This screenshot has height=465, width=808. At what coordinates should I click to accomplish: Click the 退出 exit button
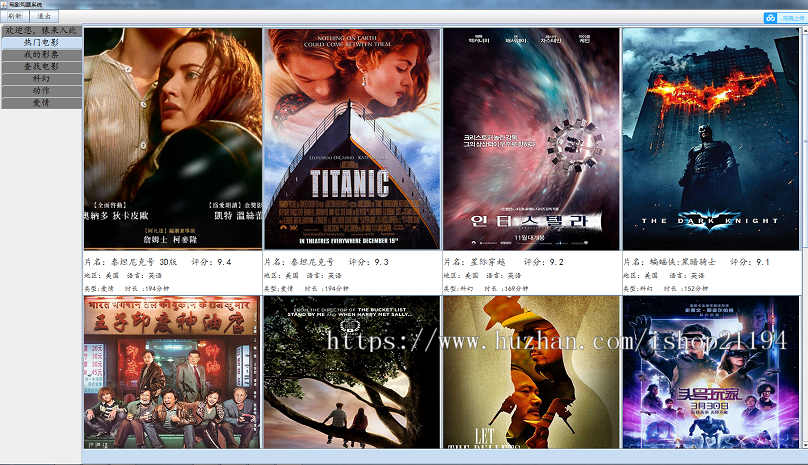44,16
